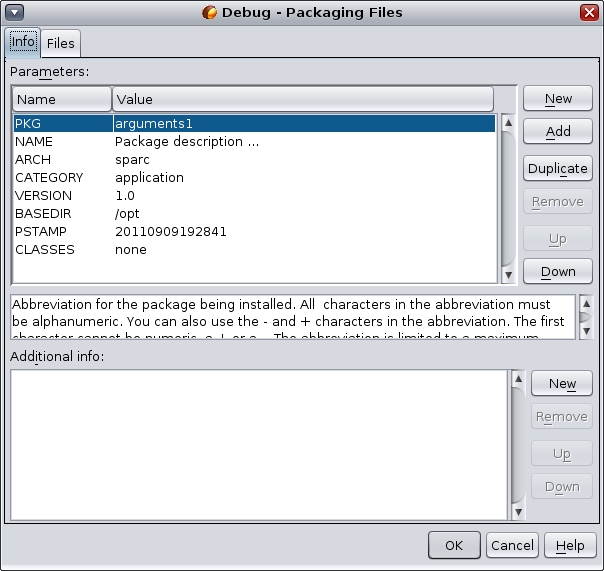Select the arguments1 value cell

[304, 124]
